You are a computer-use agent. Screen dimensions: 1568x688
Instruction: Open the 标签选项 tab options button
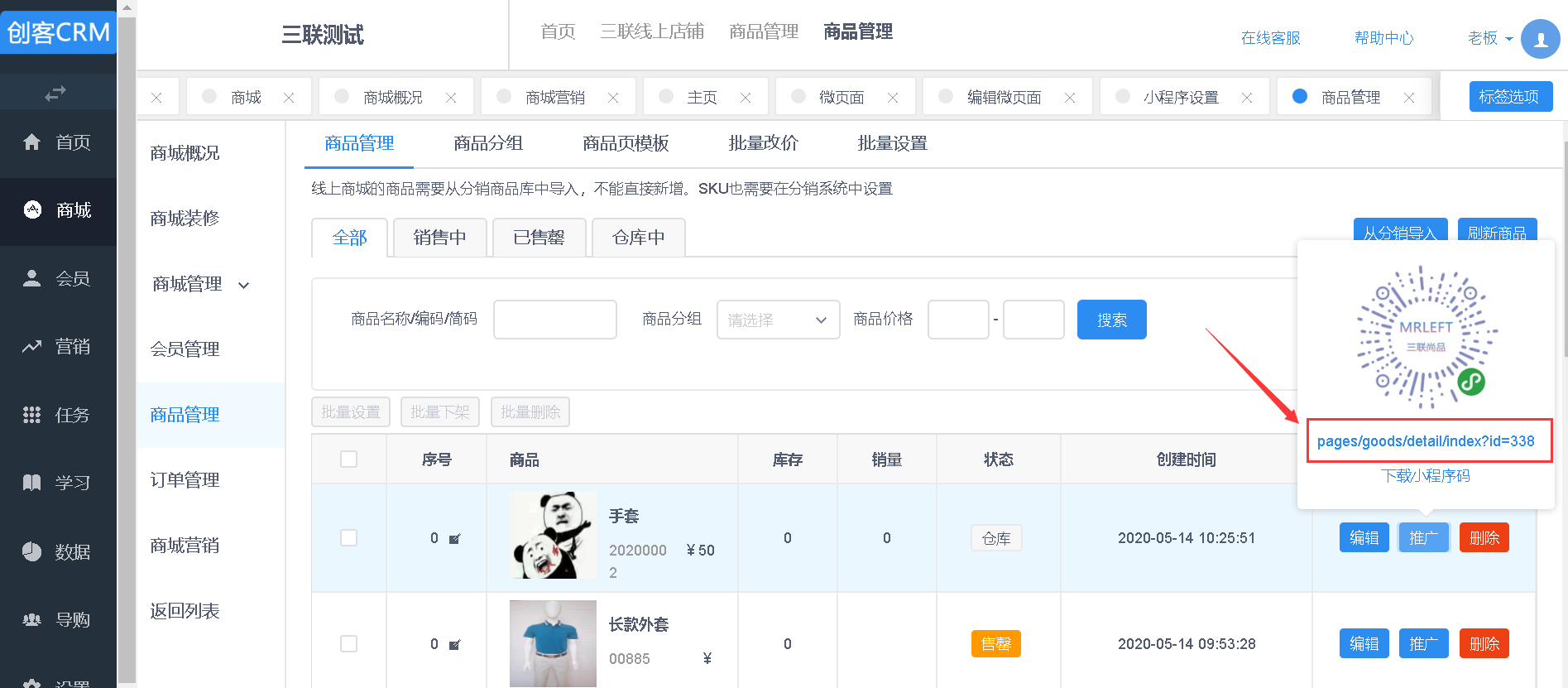[1511, 97]
